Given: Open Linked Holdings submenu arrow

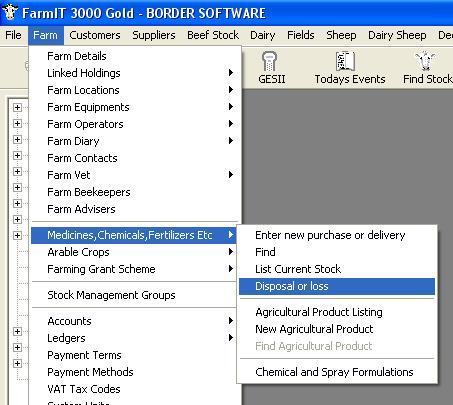Looking at the screenshot, I should (230, 73).
